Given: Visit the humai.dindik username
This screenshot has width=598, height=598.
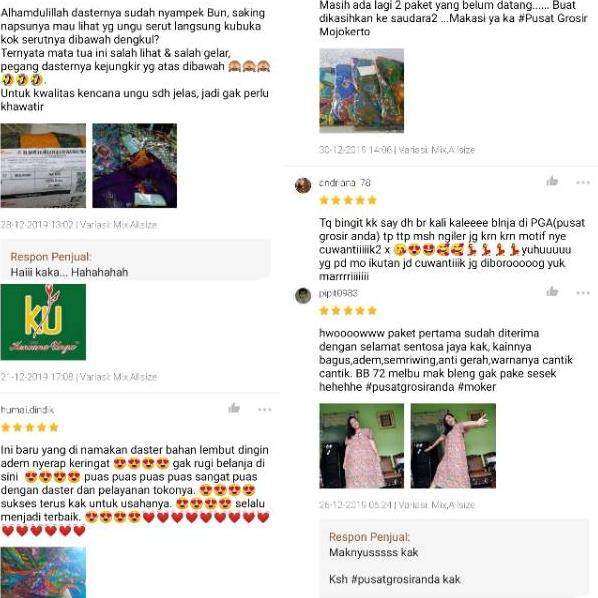Looking at the screenshot, I should pyautogui.click(x=27, y=410).
